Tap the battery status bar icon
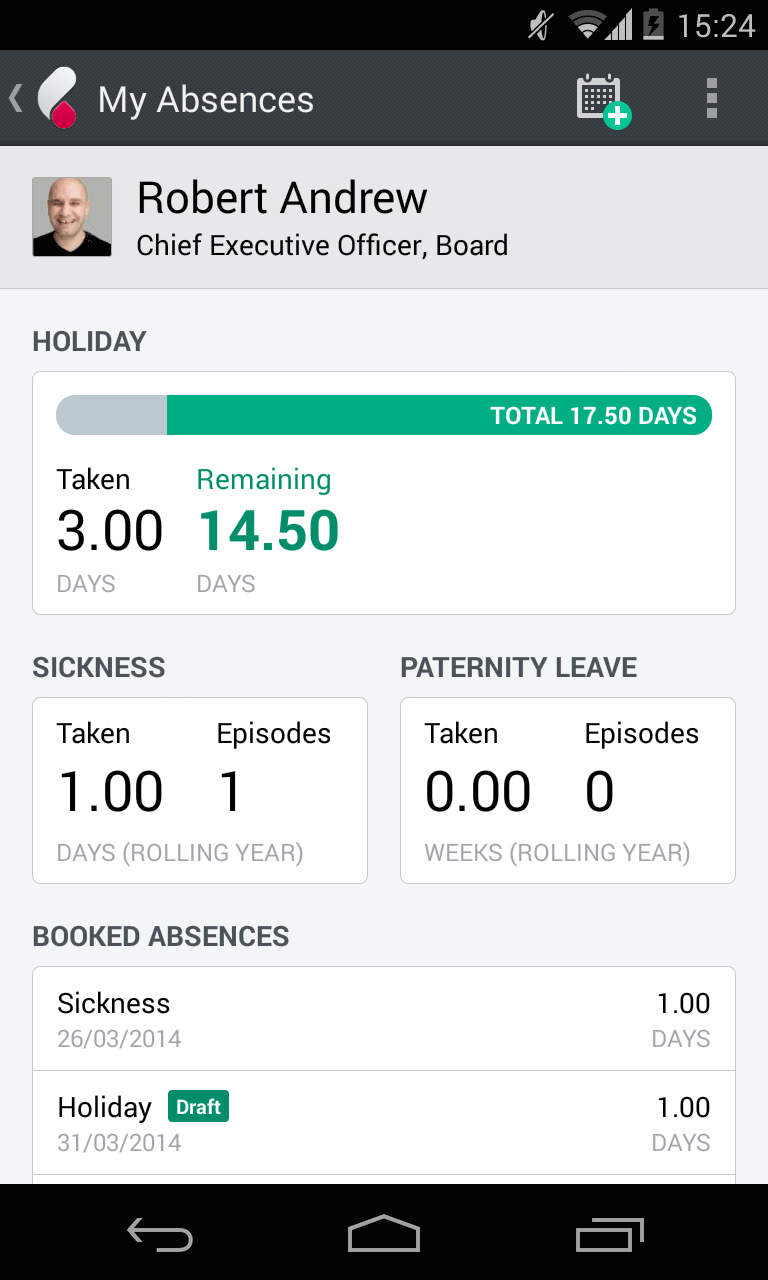The height and width of the screenshot is (1280, 768). click(x=654, y=24)
